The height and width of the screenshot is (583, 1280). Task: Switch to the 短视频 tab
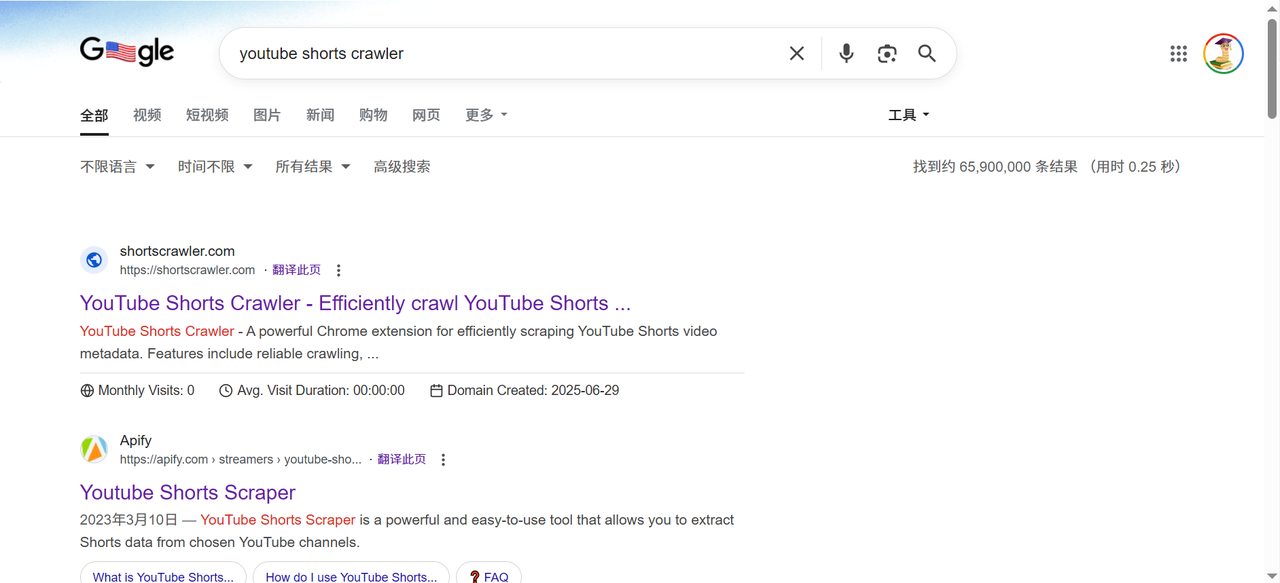(x=207, y=115)
